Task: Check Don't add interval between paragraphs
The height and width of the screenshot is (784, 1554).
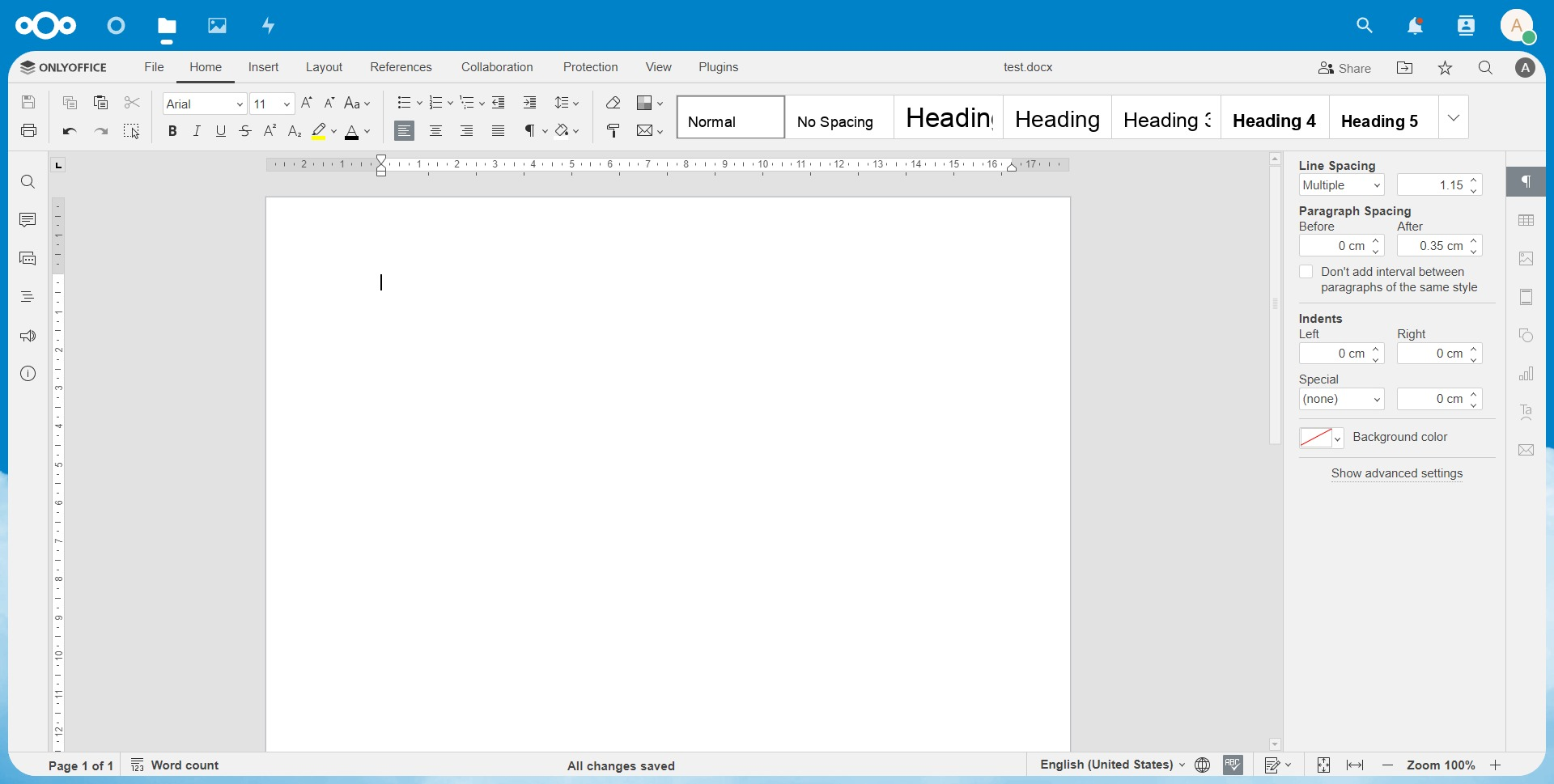Action: point(1306,272)
